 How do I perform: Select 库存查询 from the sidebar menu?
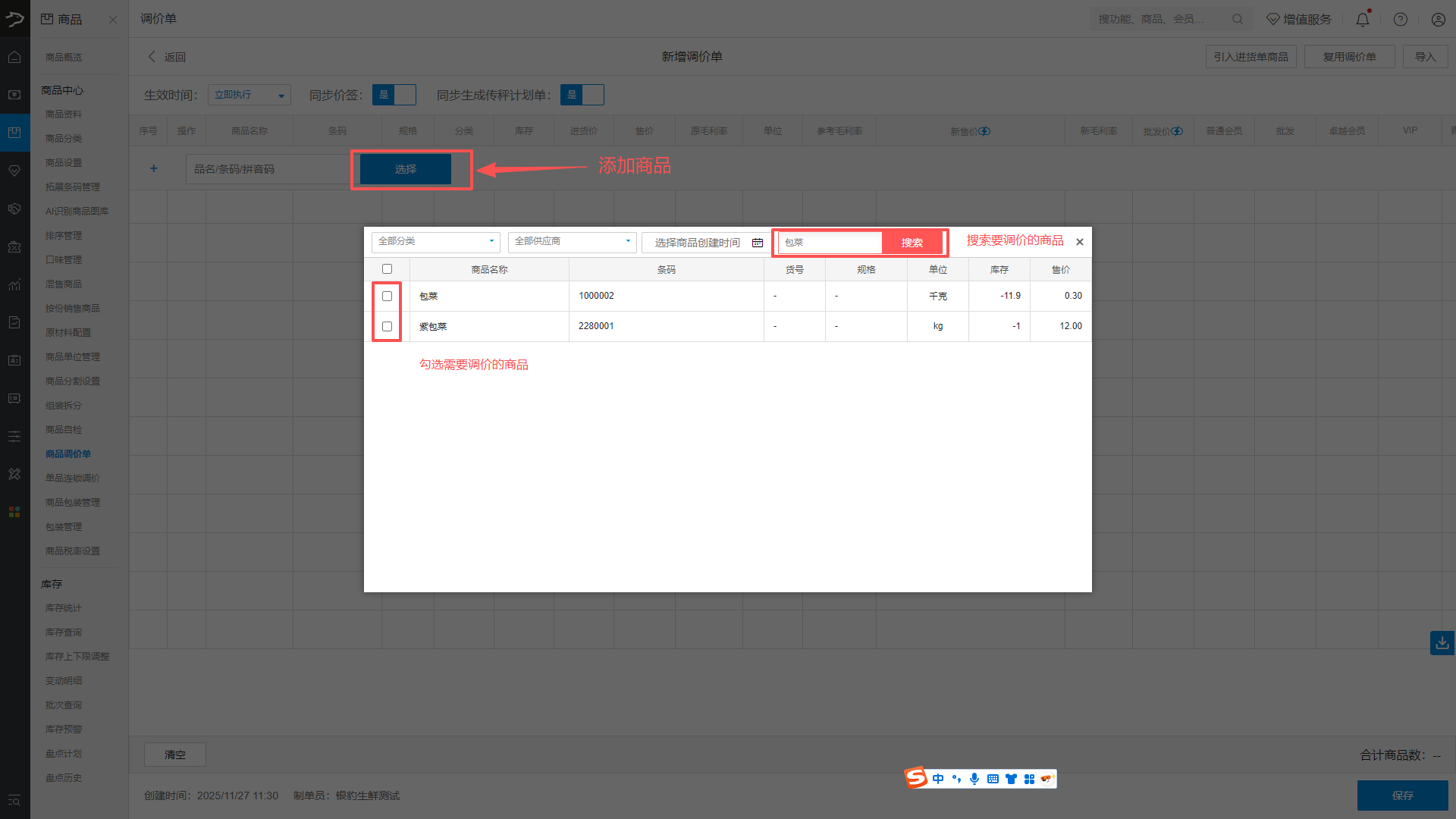(x=64, y=632)
